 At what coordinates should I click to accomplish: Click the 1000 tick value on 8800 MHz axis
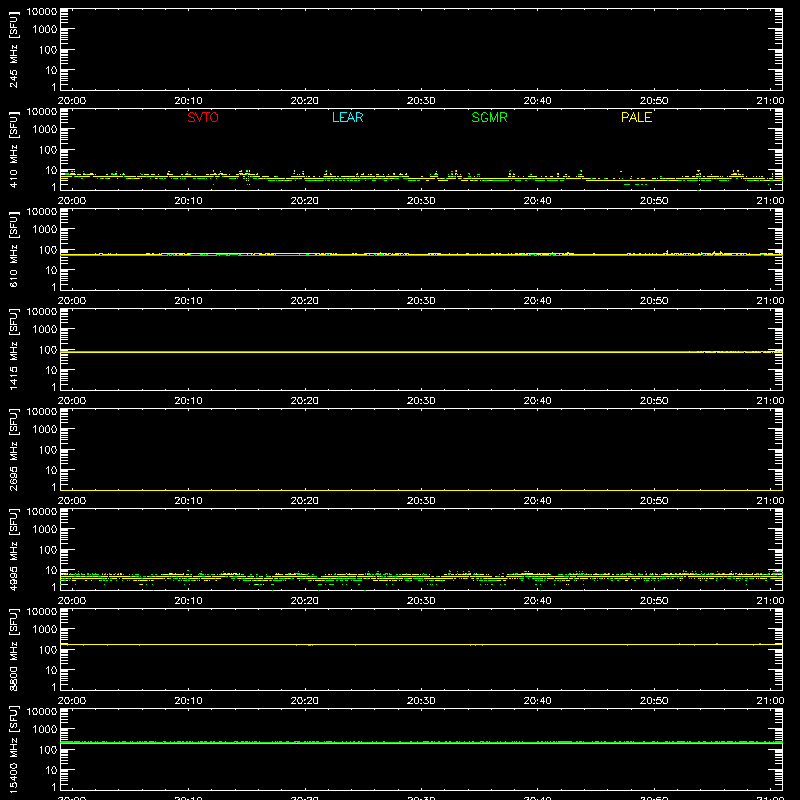tap(45, 630)
